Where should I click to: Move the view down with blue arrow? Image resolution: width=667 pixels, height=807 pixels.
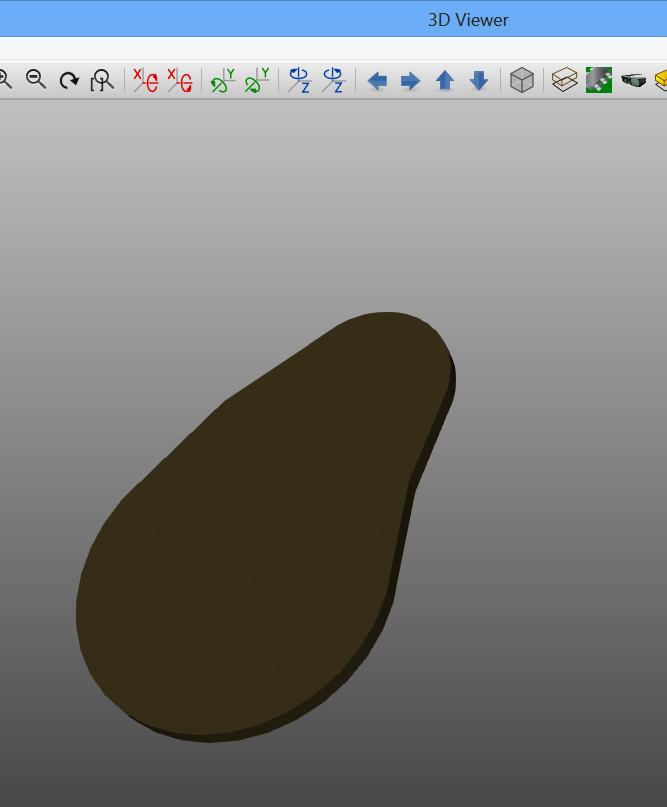479,81
